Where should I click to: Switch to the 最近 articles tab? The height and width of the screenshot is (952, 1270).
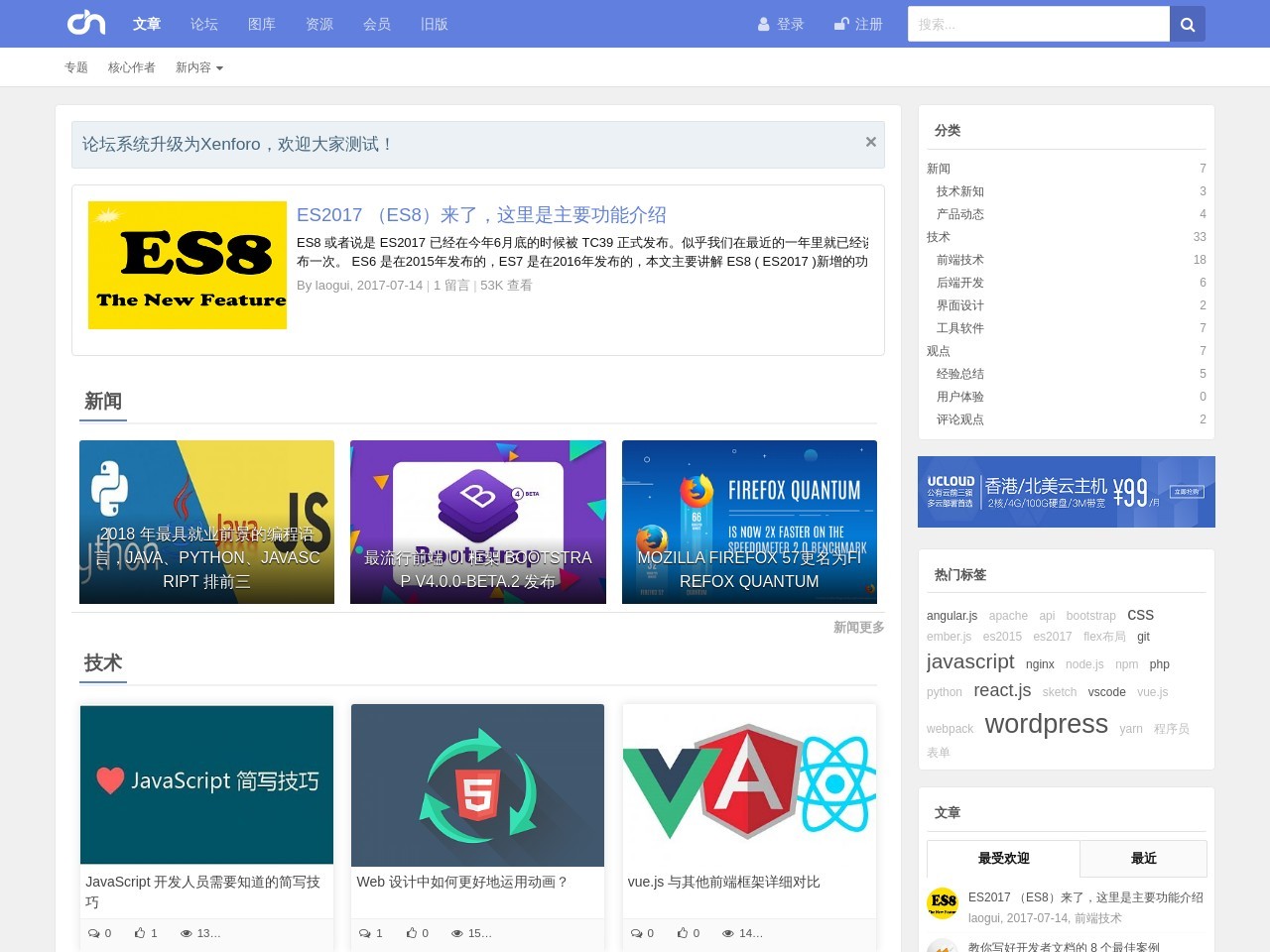[x=1143, y=859]
